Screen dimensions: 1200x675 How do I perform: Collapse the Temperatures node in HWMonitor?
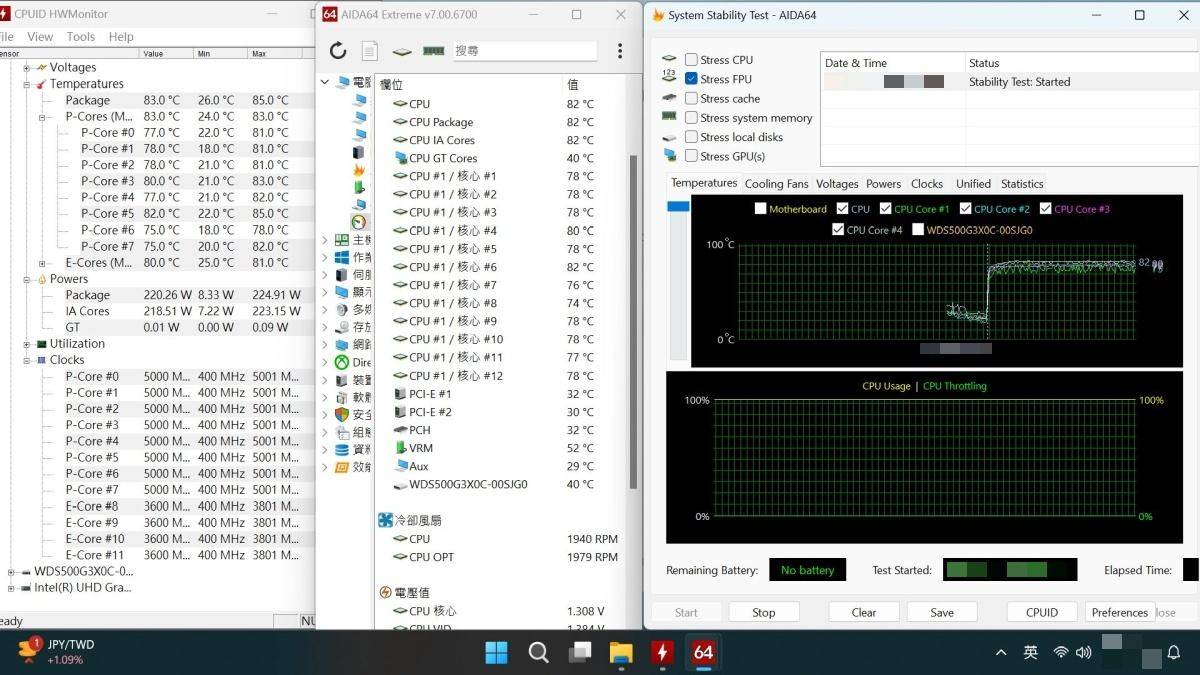click(x=26, y=84)
